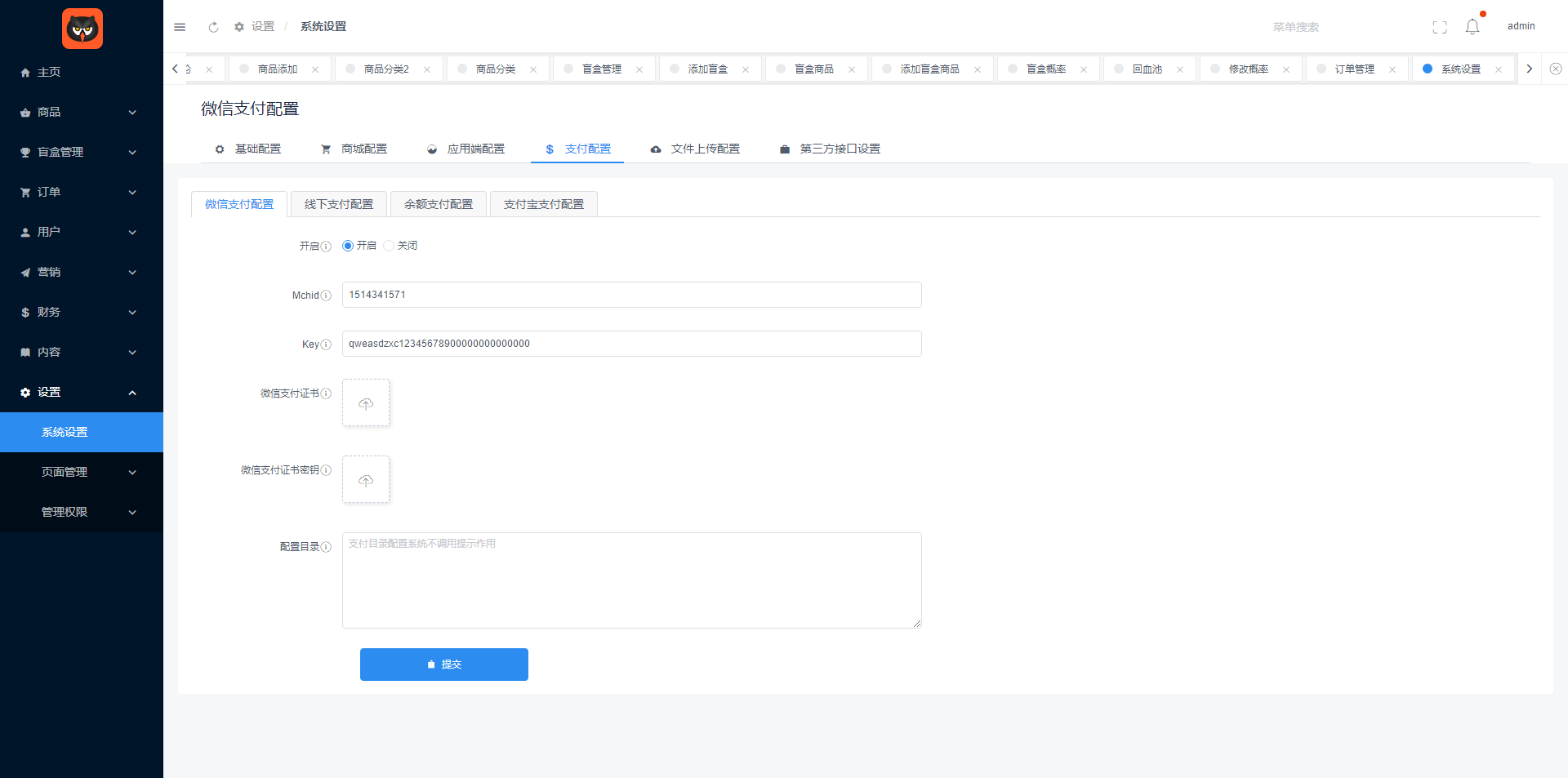The image size is (1568, 778).
Task: Toggle fullscreen mode icon
Action: (1439, 27)
